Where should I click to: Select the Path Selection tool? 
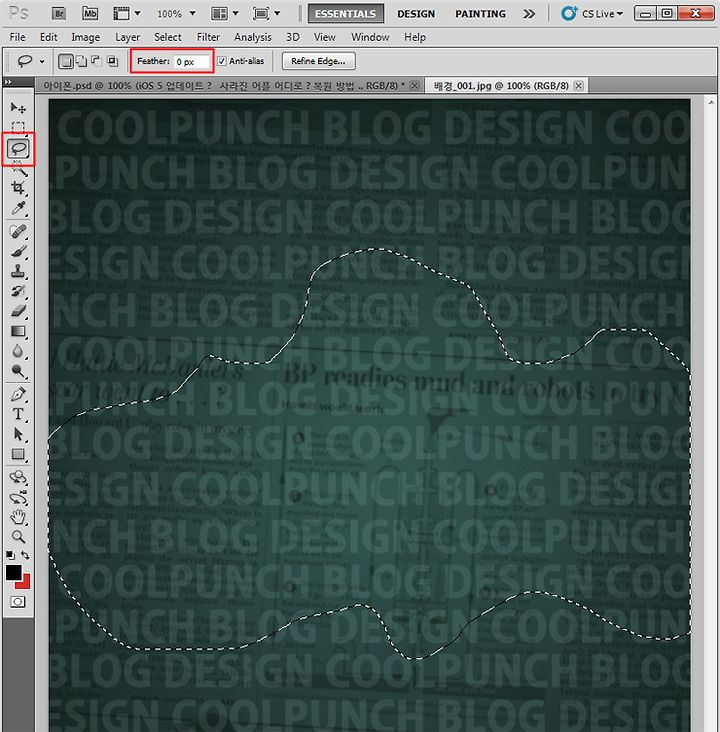18,434
